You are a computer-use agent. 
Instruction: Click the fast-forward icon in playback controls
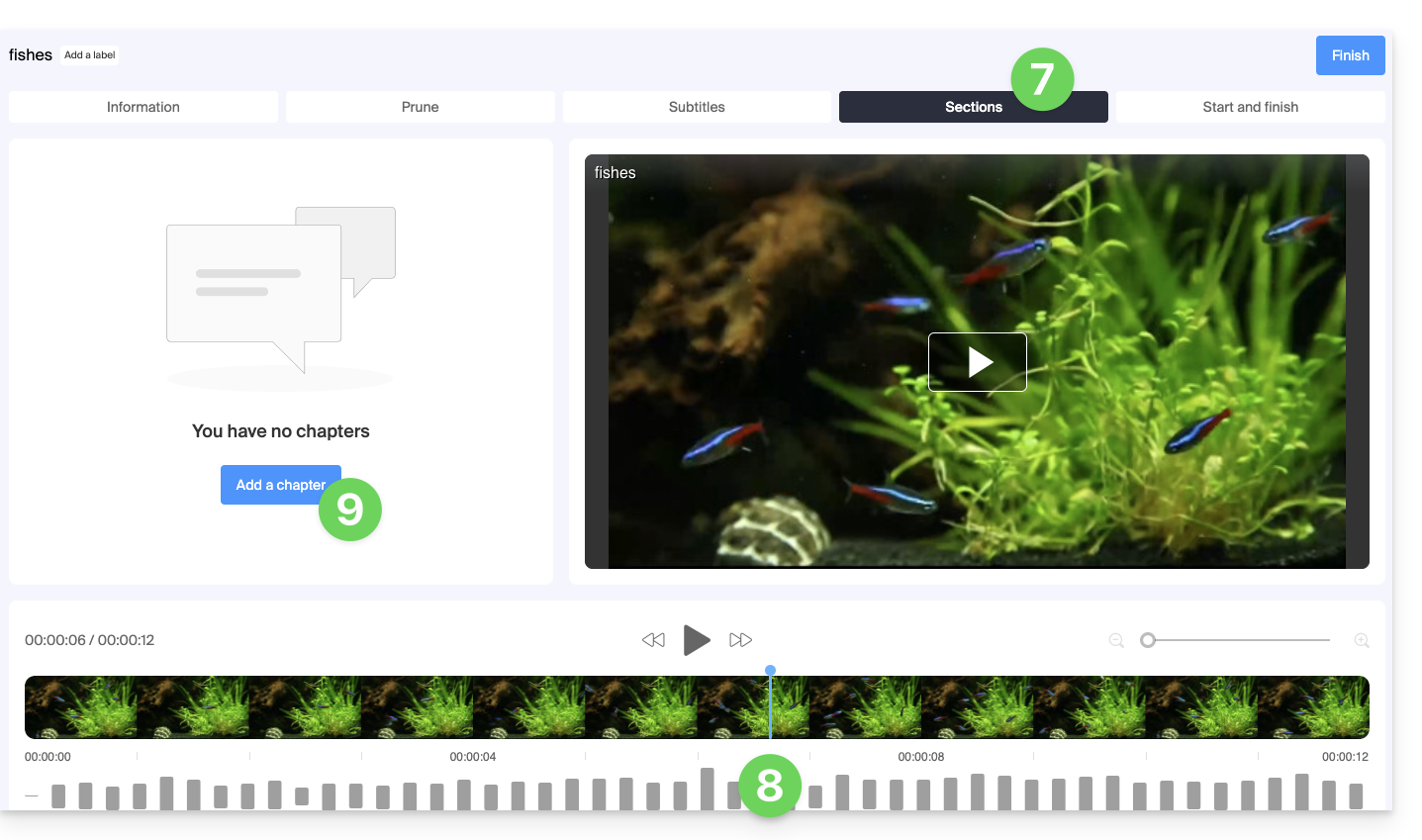click(x=740, y=640)
